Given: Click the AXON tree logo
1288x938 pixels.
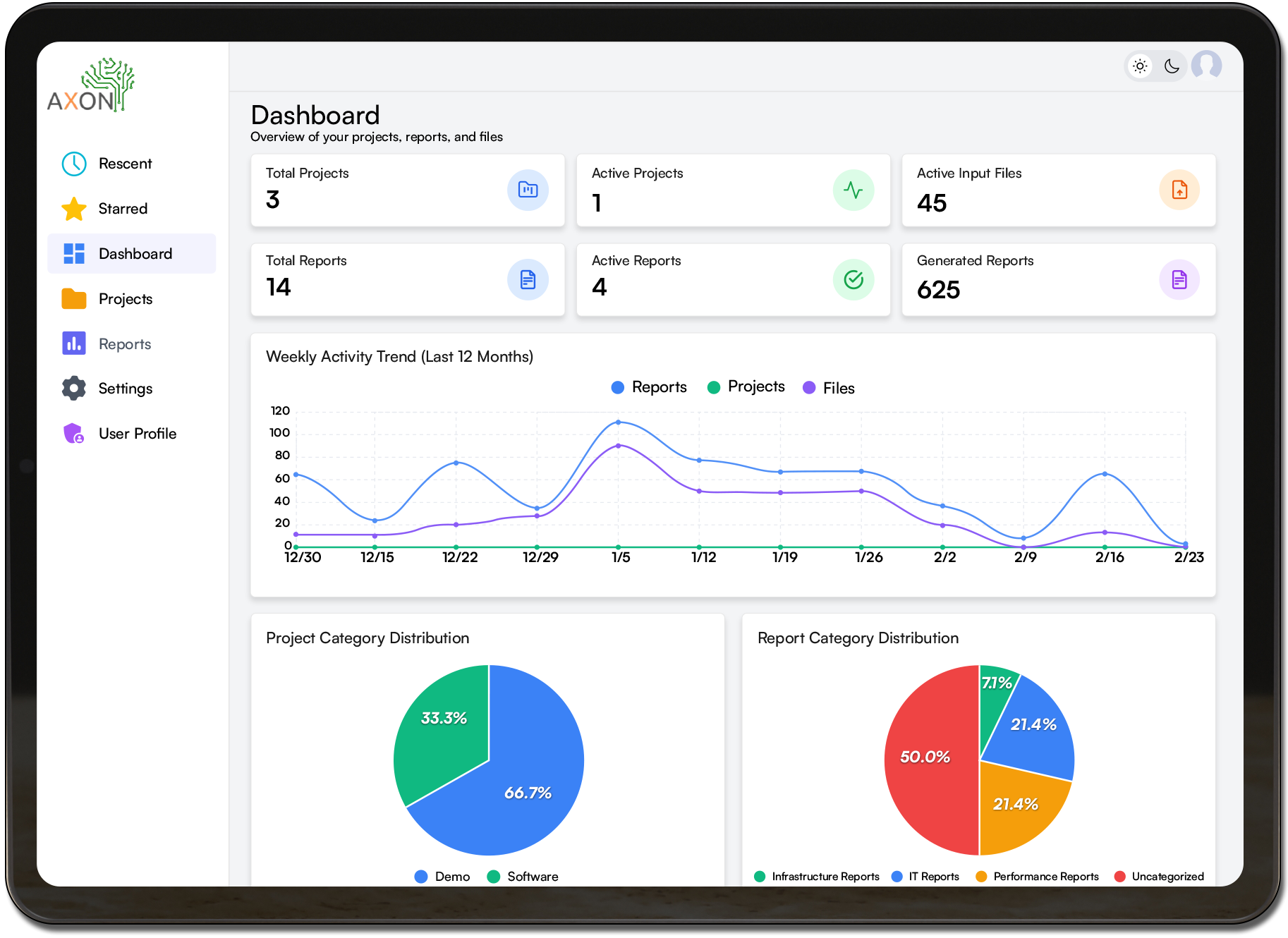Looking at the screenshot, I should tap(91, 86).
